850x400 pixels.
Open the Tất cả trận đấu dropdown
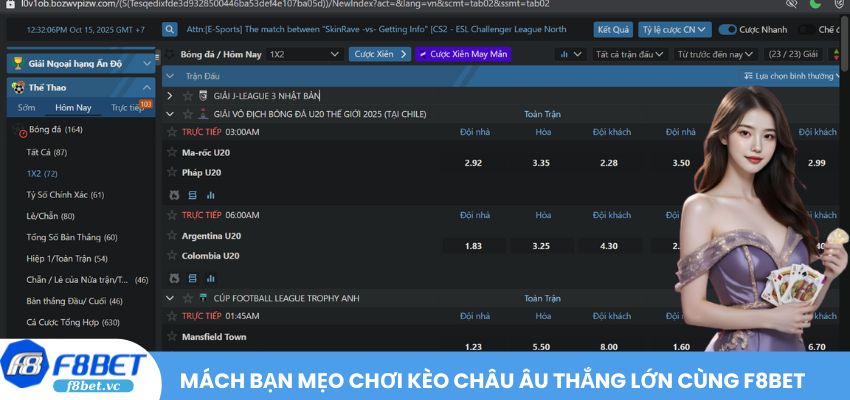[x=629, y=54]
